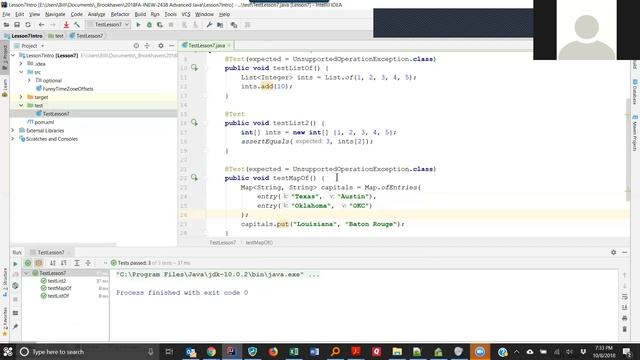The width and height of the screenshot is (640, 360).
Task: Select the TestLesson7 tab in Run panel
Action: coord(50,252)
